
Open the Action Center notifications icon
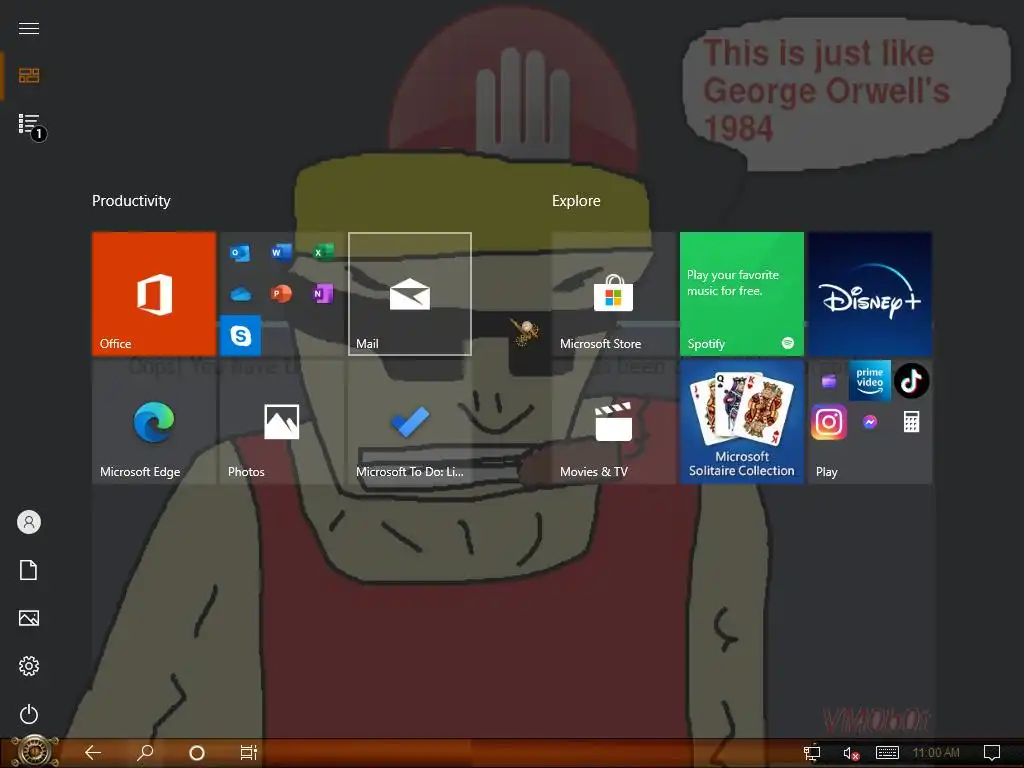click(991, 753)
